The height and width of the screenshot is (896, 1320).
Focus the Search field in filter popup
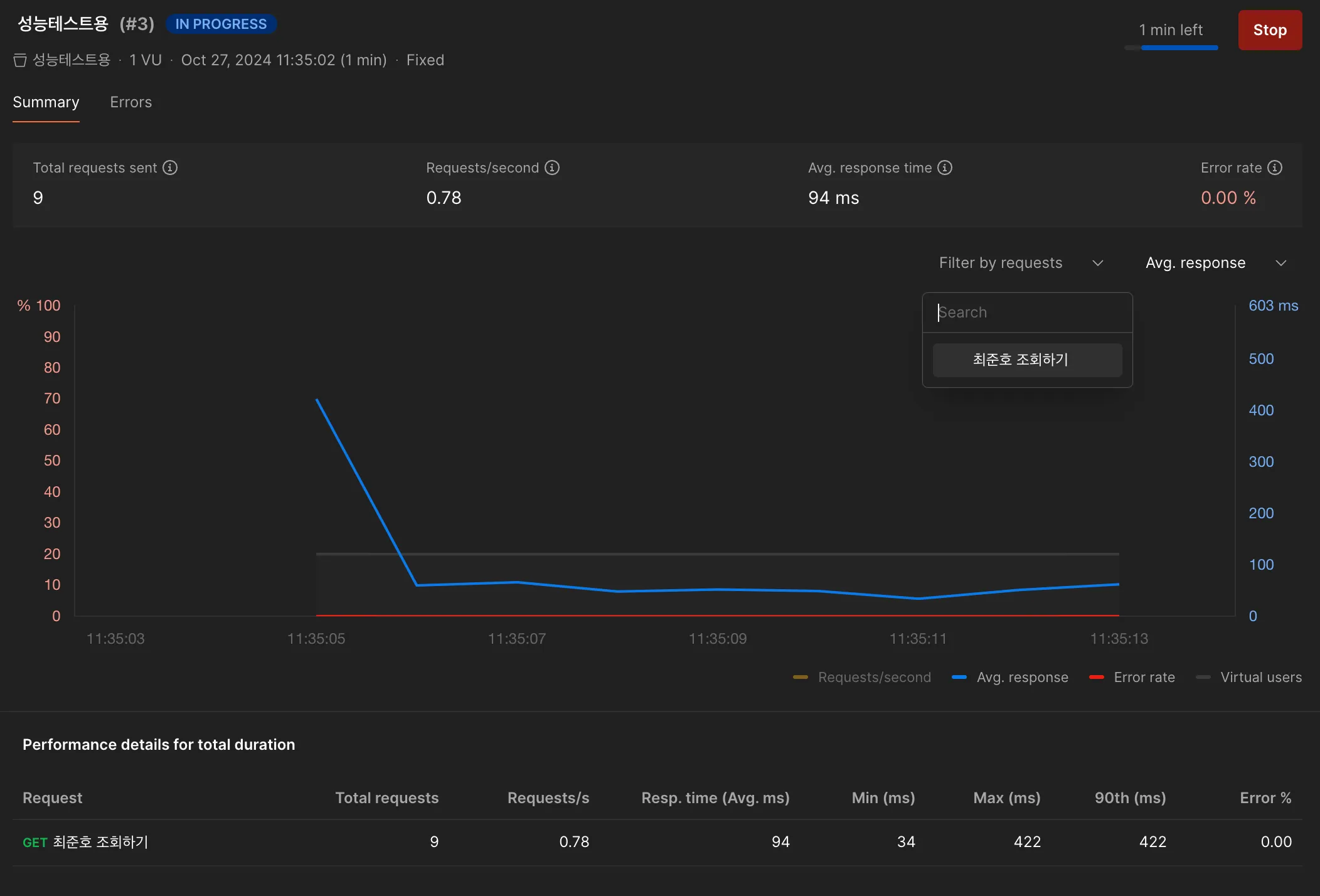pyautogui.click(x=1027, y=312)
